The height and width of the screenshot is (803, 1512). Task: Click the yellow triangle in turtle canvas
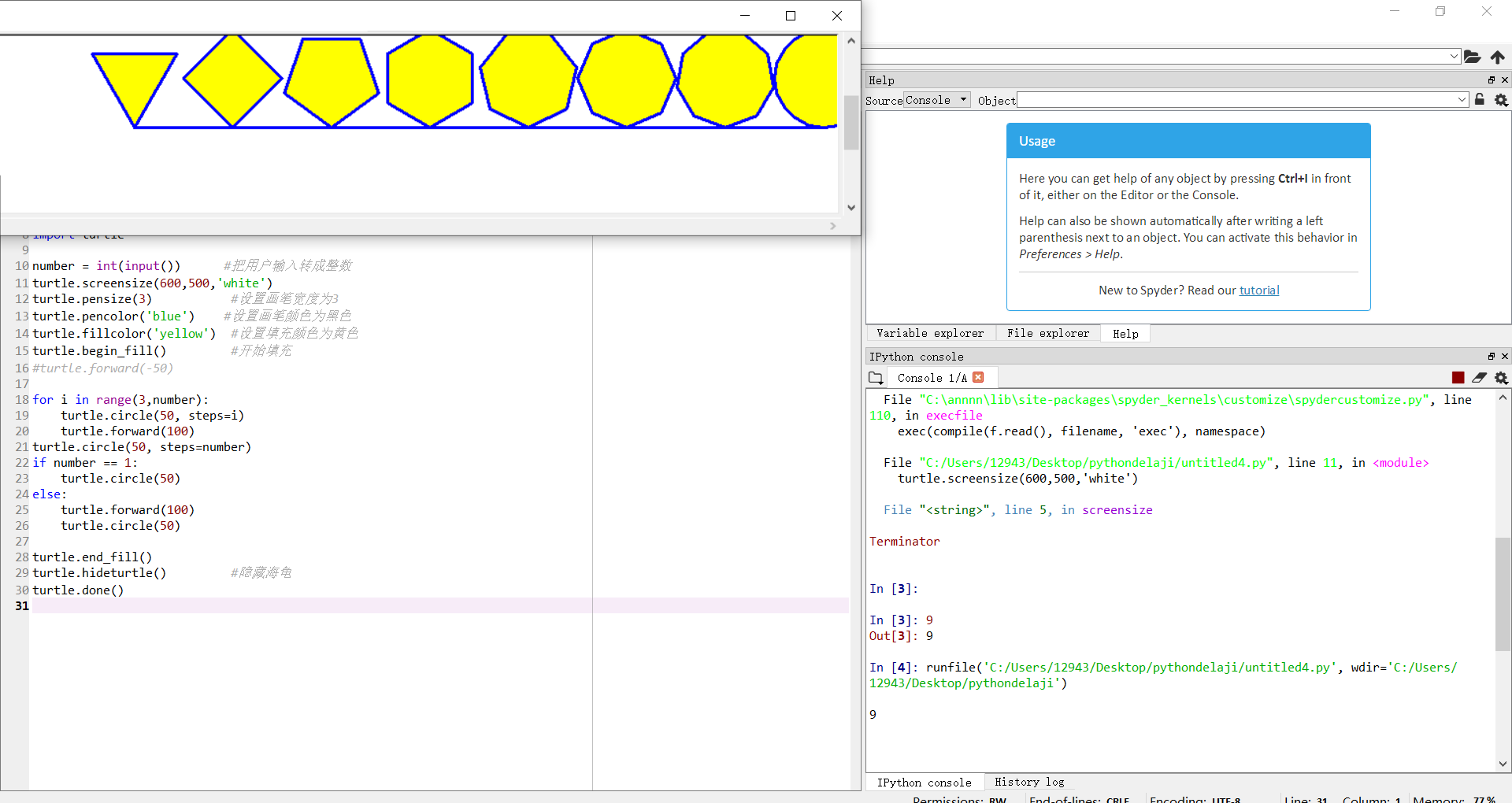(x=135, y=81)
